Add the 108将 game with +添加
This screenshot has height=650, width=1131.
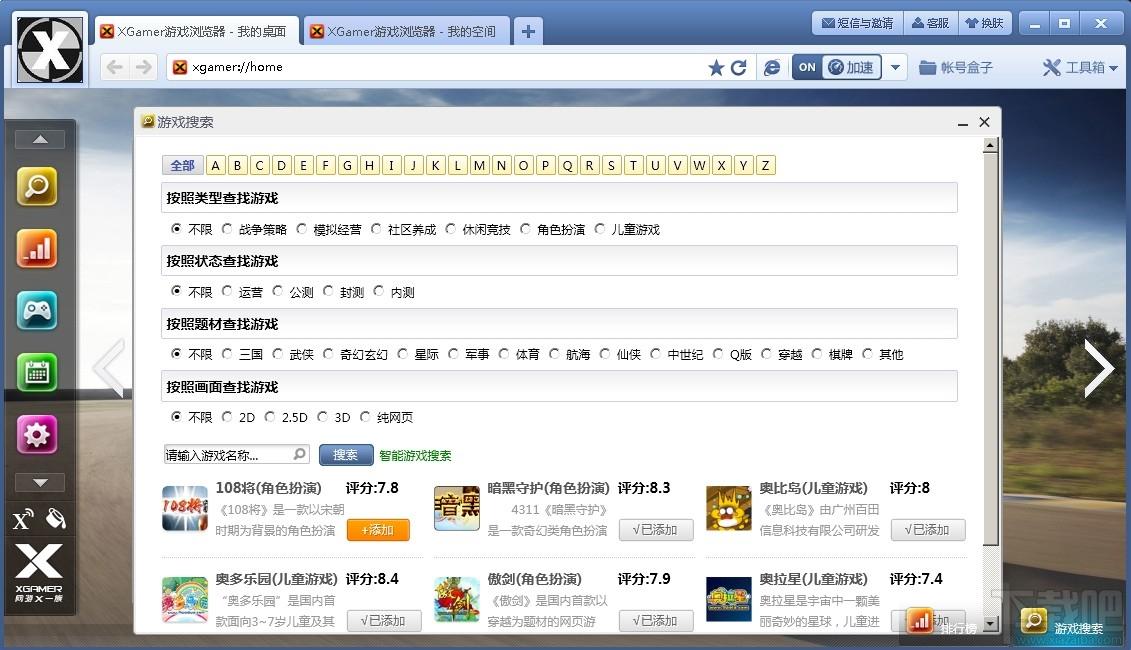[x=378, y=530]
